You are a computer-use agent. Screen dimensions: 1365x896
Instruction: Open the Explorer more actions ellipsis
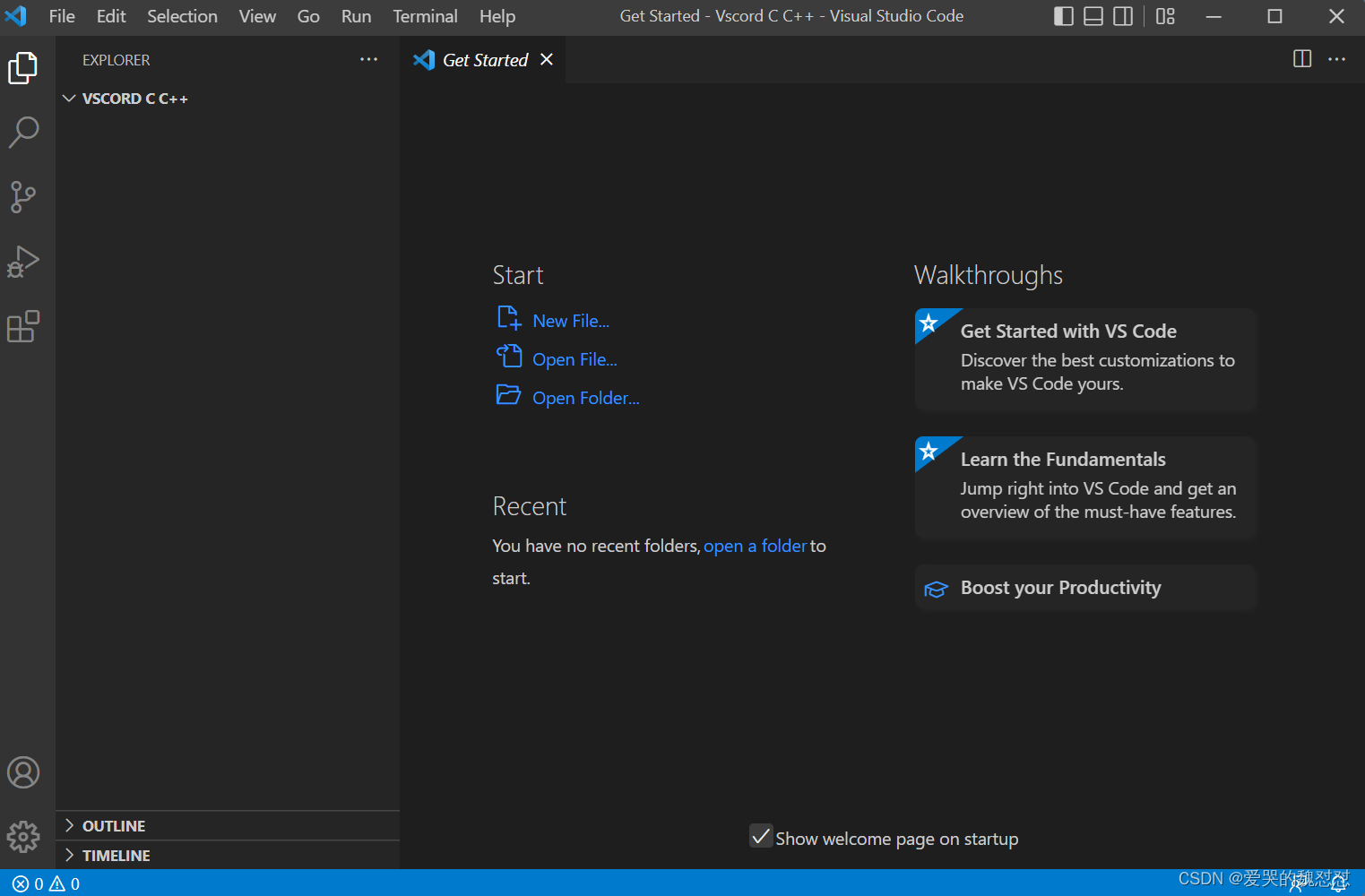point(368,59)
